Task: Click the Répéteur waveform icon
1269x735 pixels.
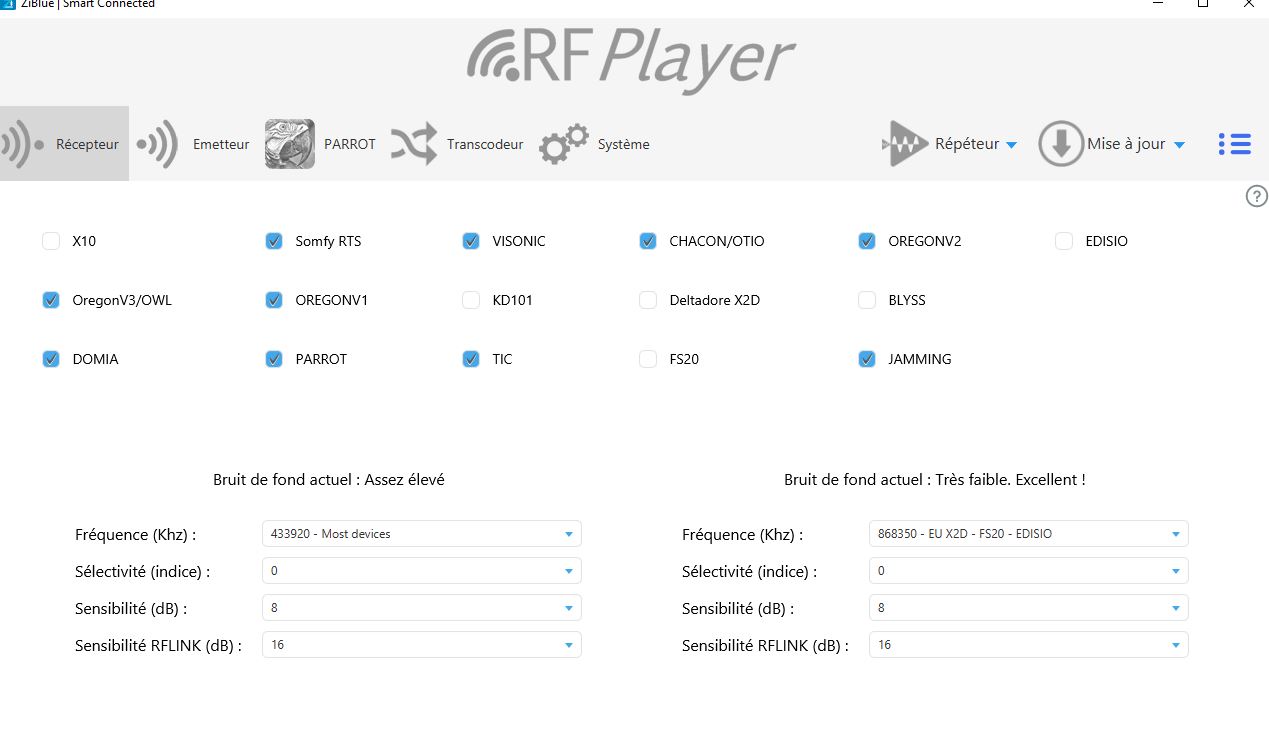Action: point(905,144)
